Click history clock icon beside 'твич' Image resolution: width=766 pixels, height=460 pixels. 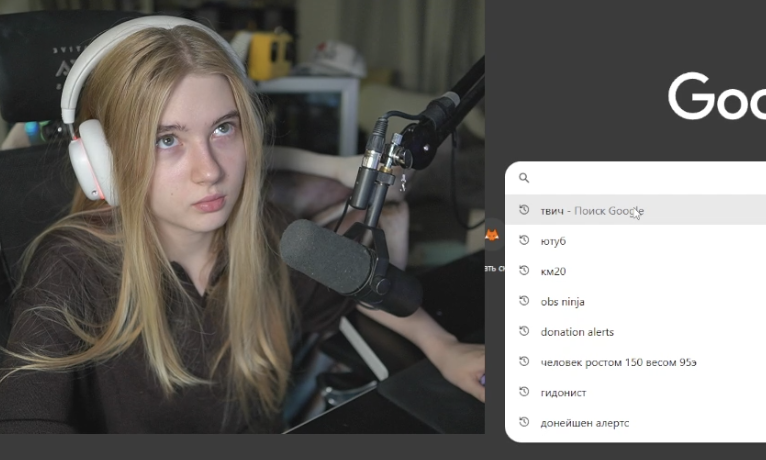point(524,210)
